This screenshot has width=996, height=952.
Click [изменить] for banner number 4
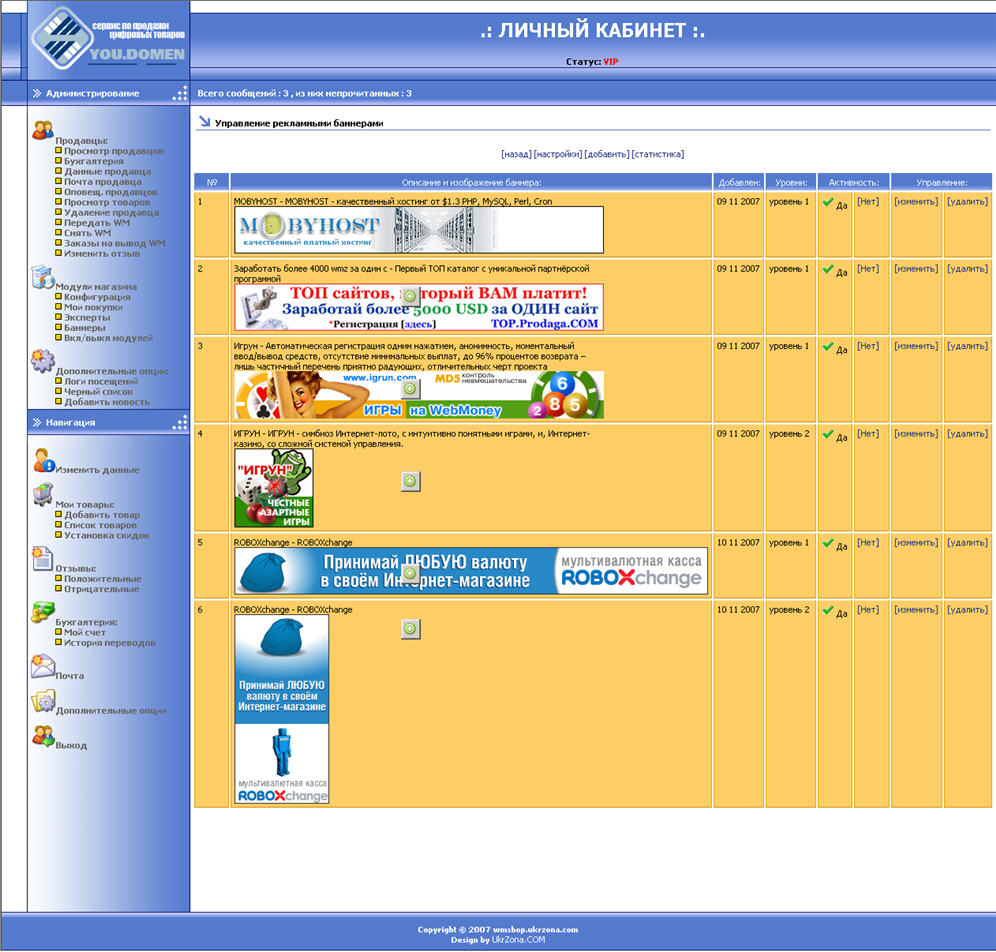coord(916,434)
